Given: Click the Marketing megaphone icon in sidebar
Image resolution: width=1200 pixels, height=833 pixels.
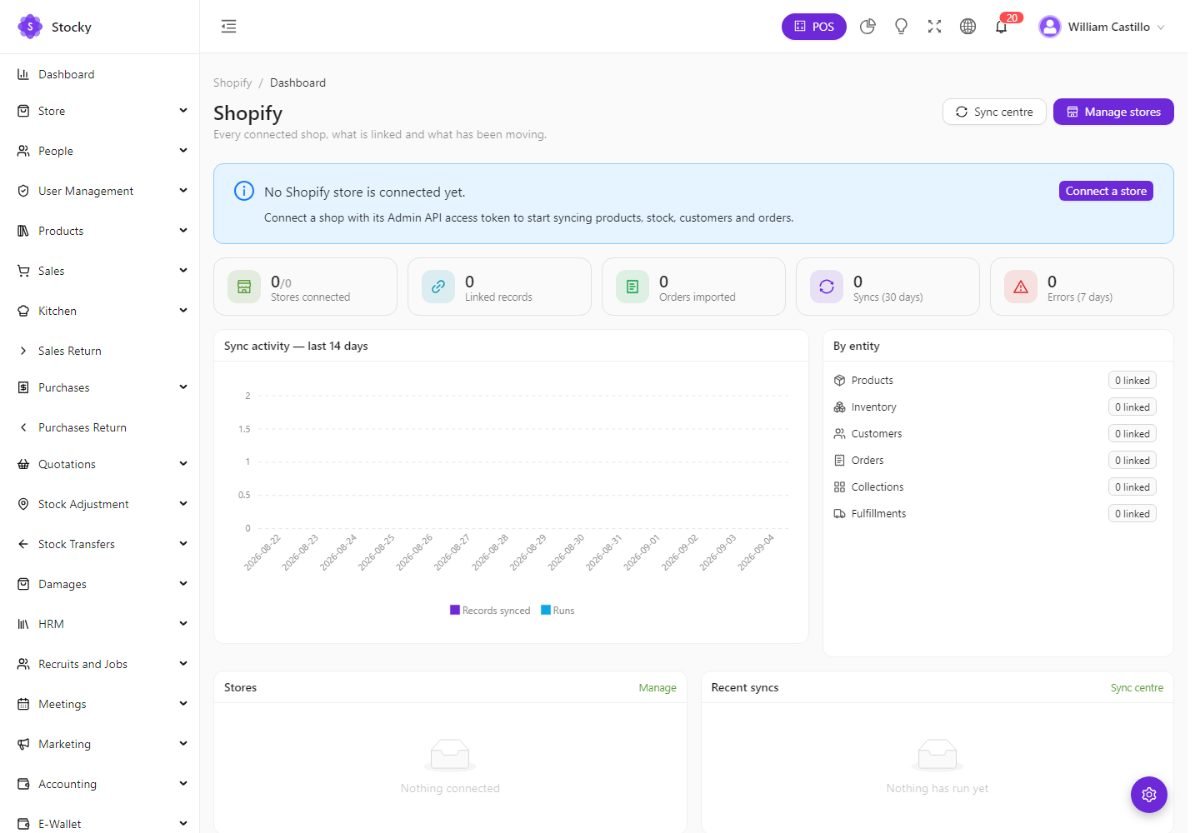Looking at the screenshot, I should coord(23,744).
